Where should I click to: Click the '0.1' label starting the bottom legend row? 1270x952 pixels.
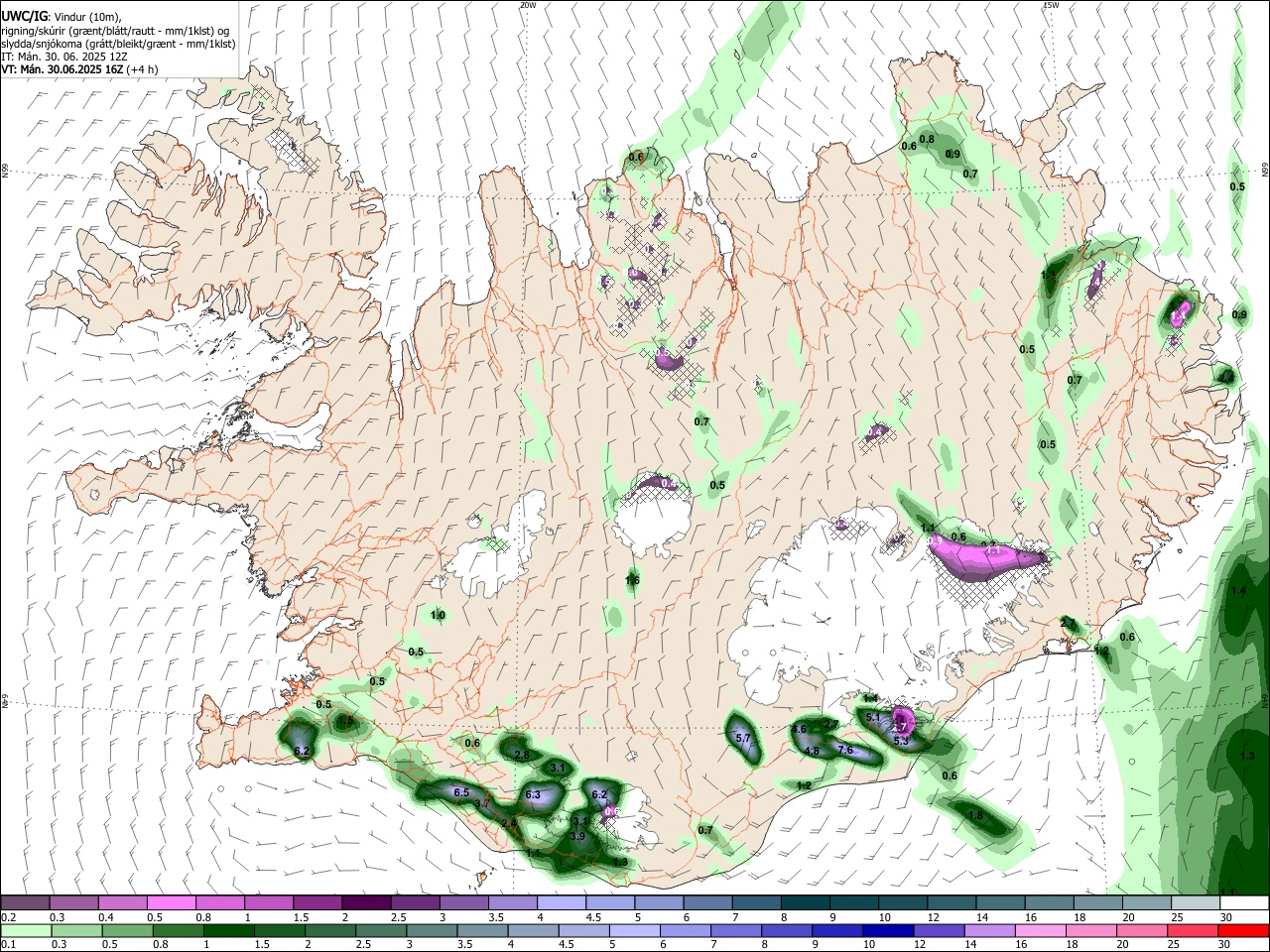point(8,945)
